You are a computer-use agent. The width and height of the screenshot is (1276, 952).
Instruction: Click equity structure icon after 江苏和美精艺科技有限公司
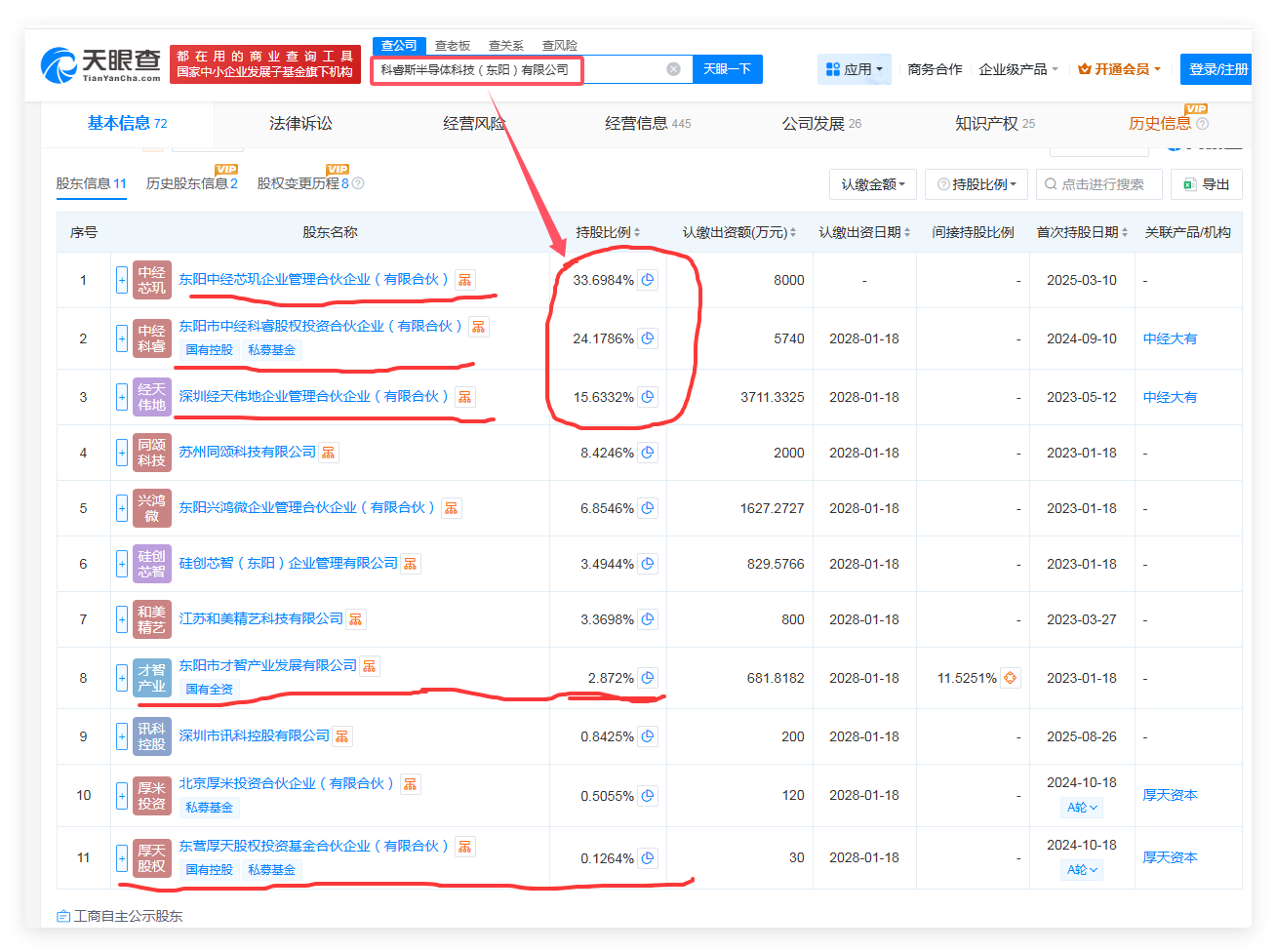(356, 619)
